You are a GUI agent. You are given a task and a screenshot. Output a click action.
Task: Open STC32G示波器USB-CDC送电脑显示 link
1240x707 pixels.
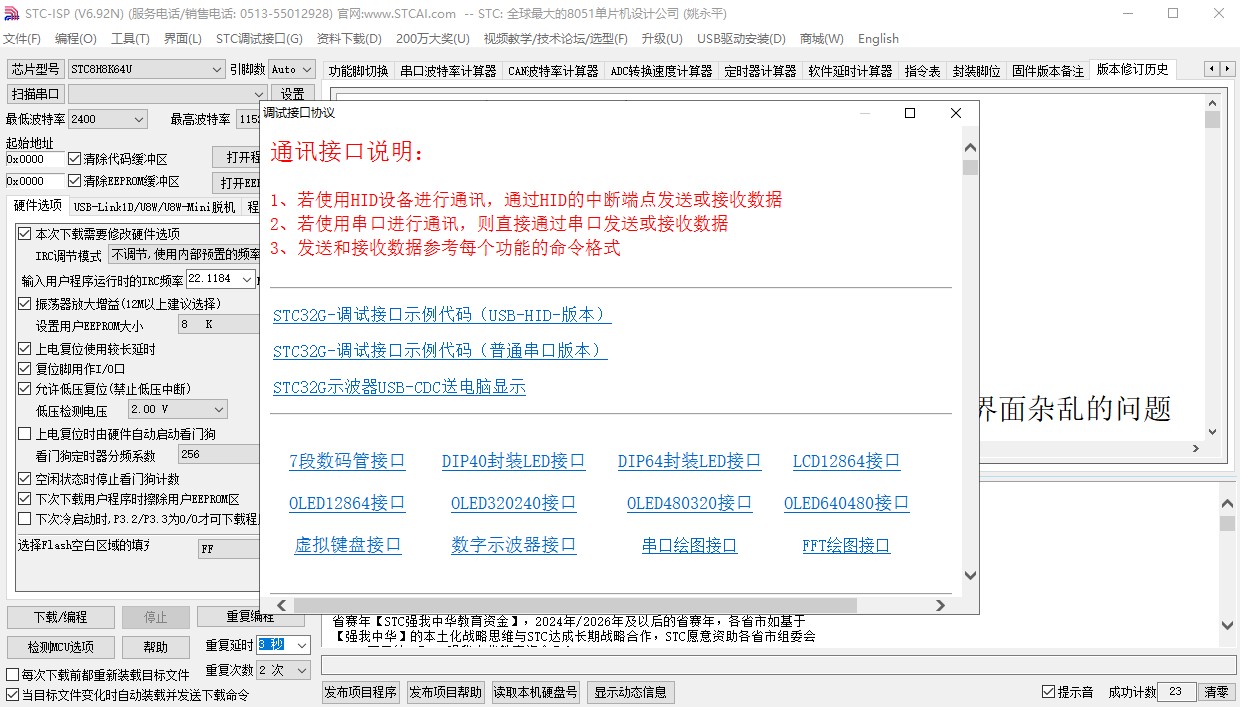(399, 387)
